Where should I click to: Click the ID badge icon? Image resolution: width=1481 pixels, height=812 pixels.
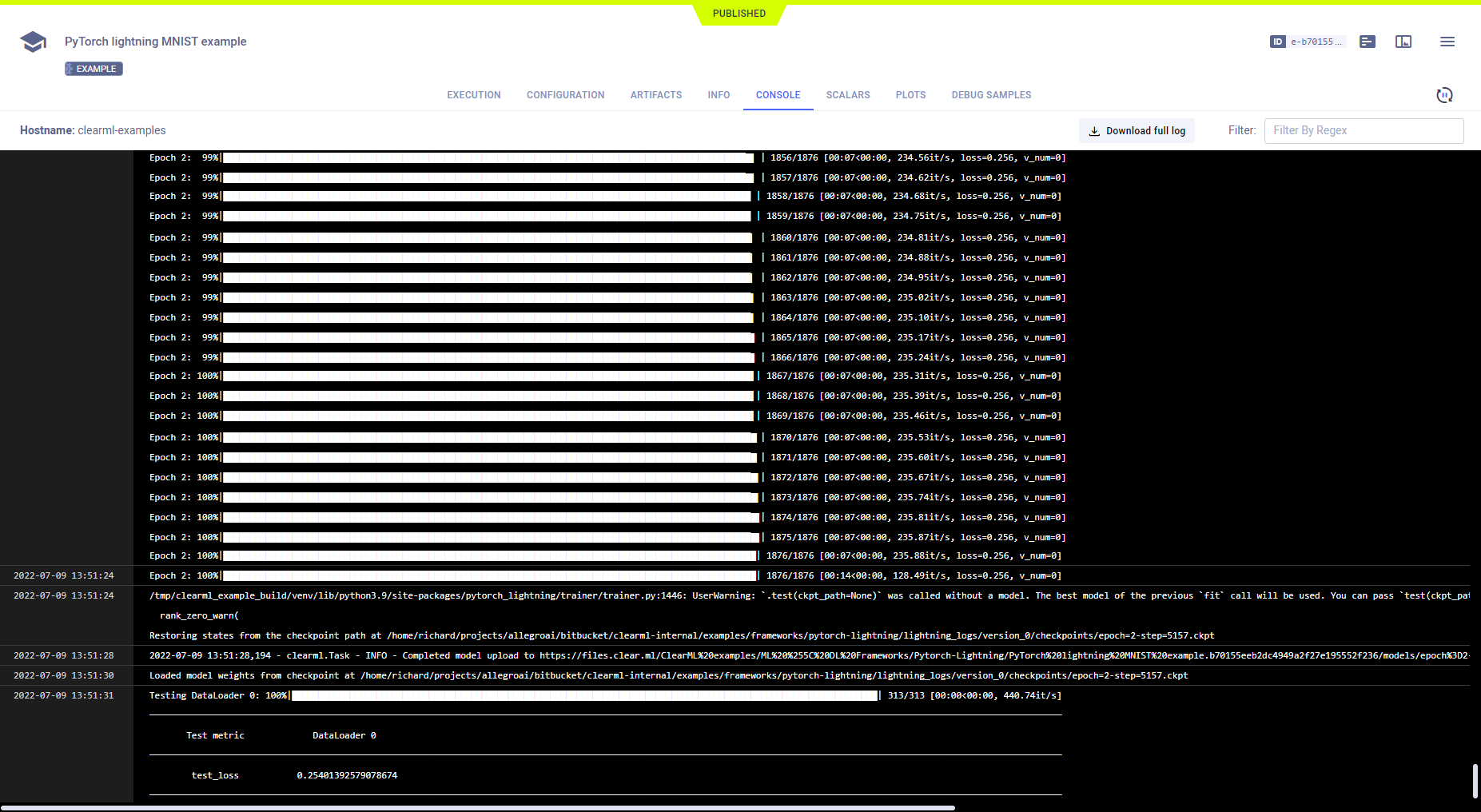[x=1277, y=42]
